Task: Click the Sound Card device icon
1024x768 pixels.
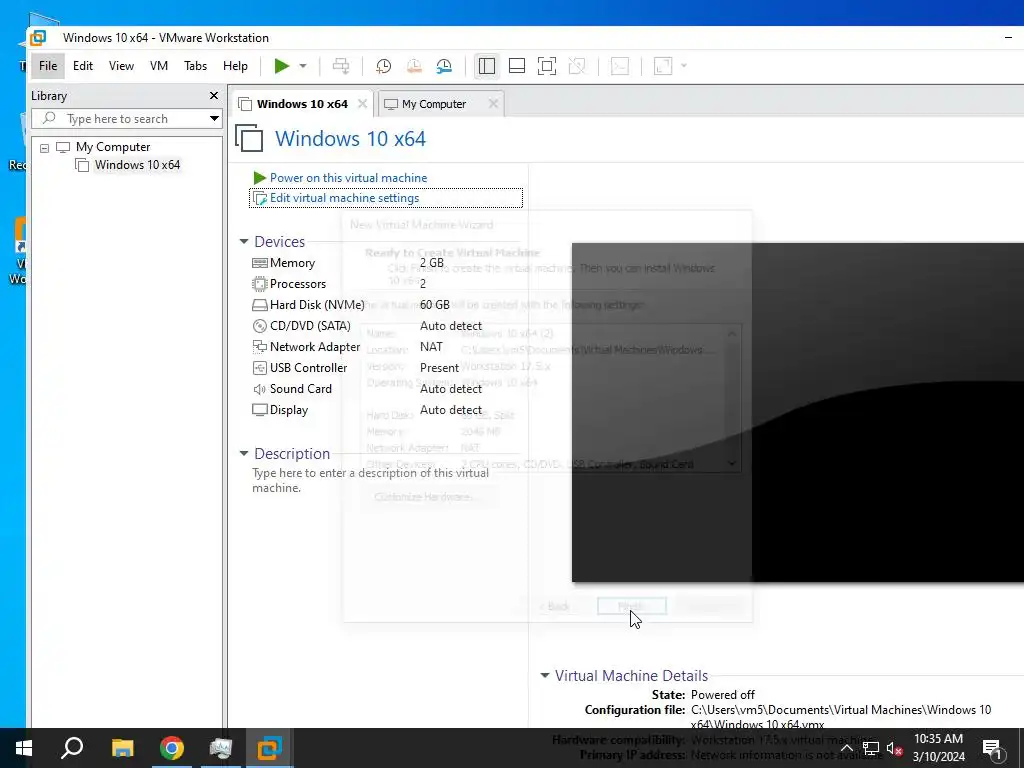Action: coord(259,389)
